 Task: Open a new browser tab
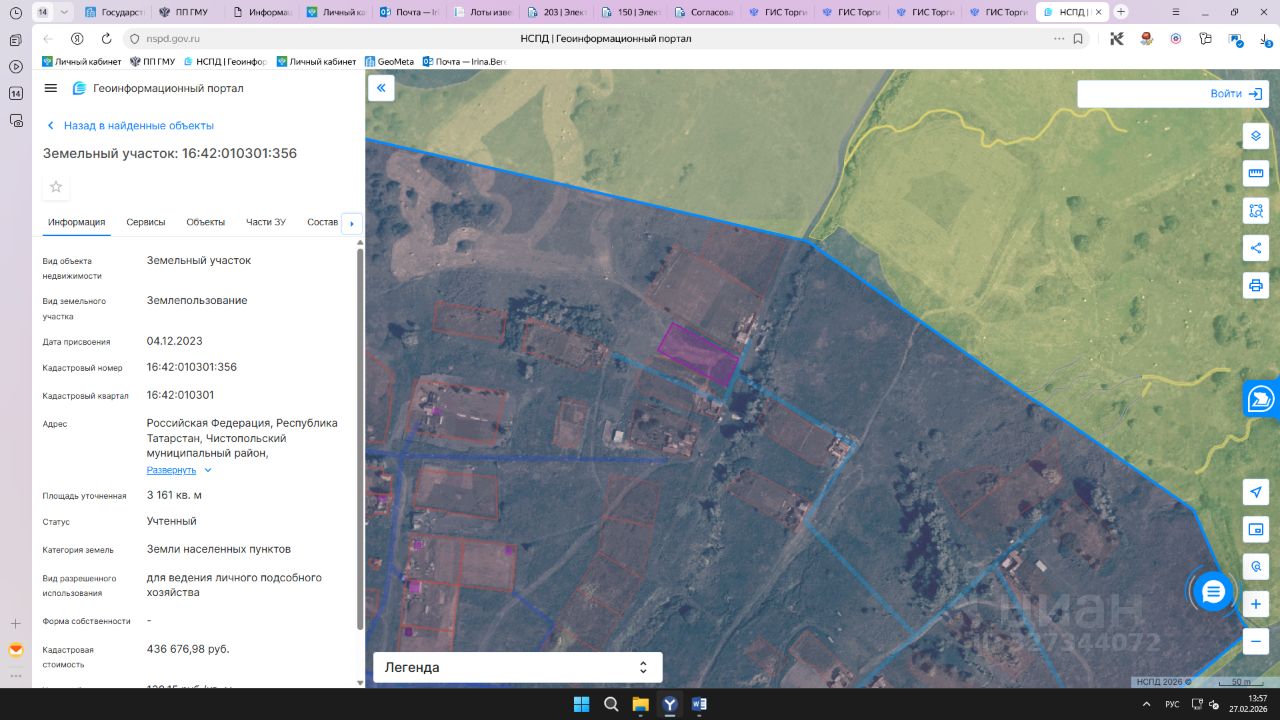[1121, 12]
